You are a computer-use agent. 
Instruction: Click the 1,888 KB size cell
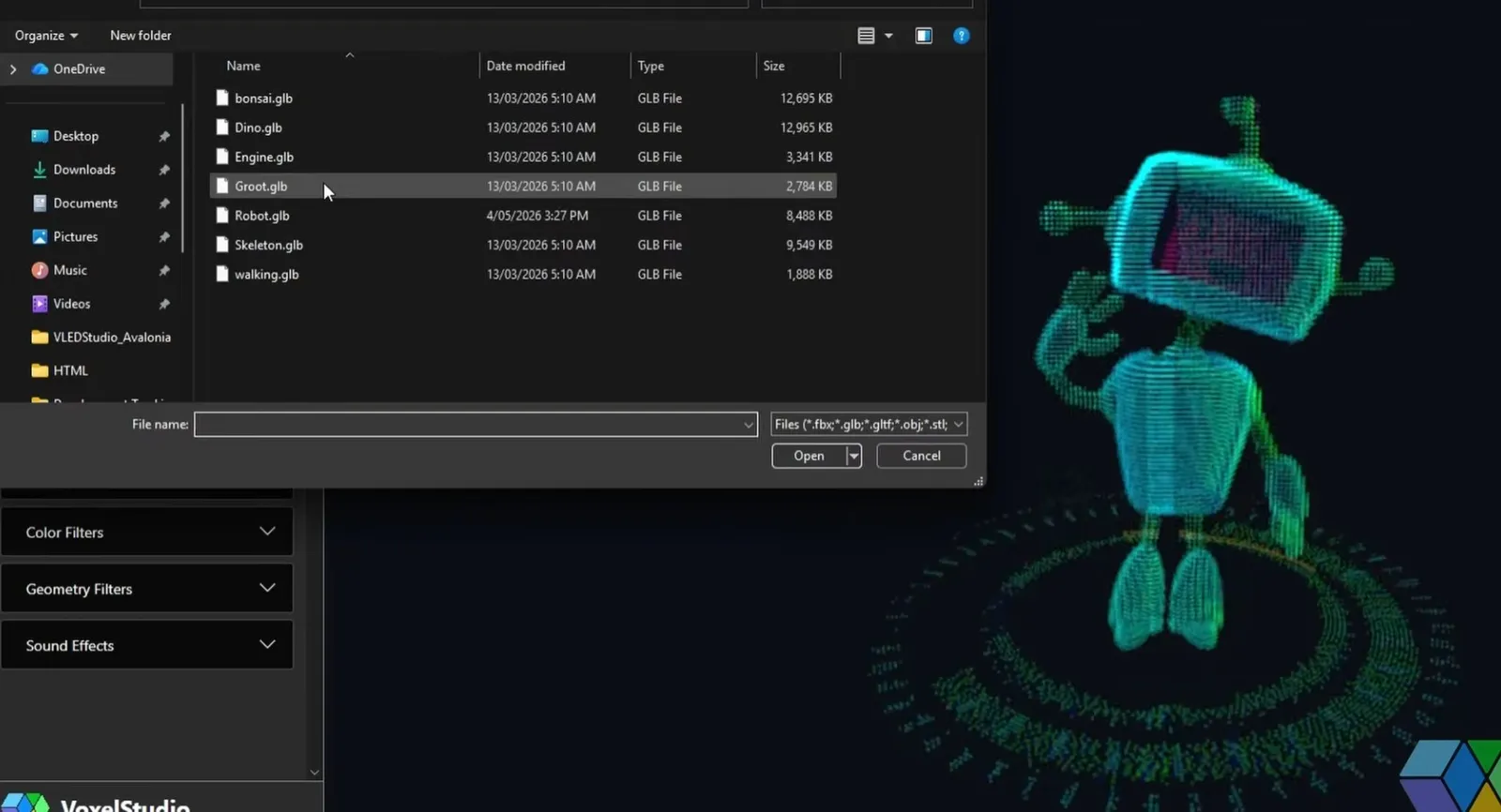(x=809, y=275)
